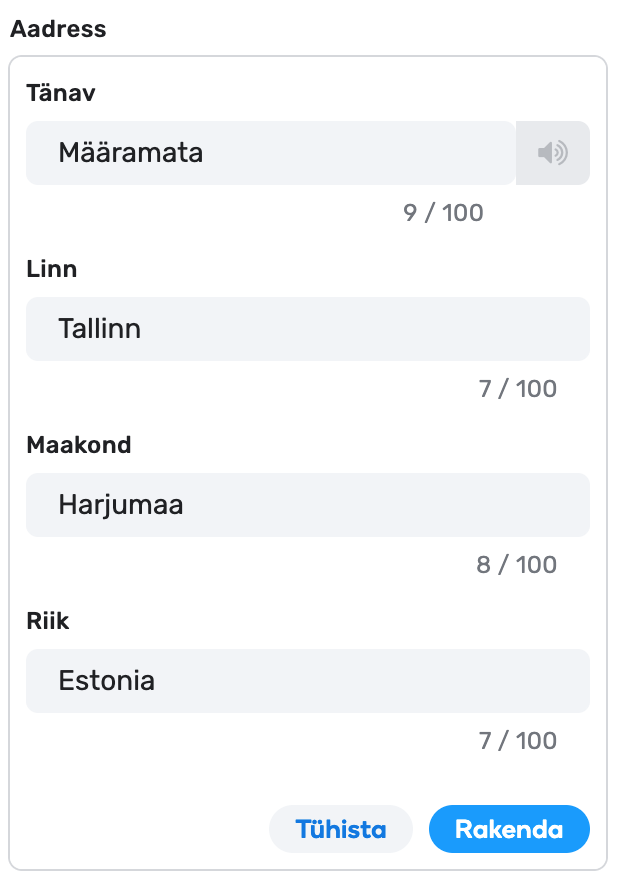Click the speaker icon beside Tänav field

pos(552,153)
